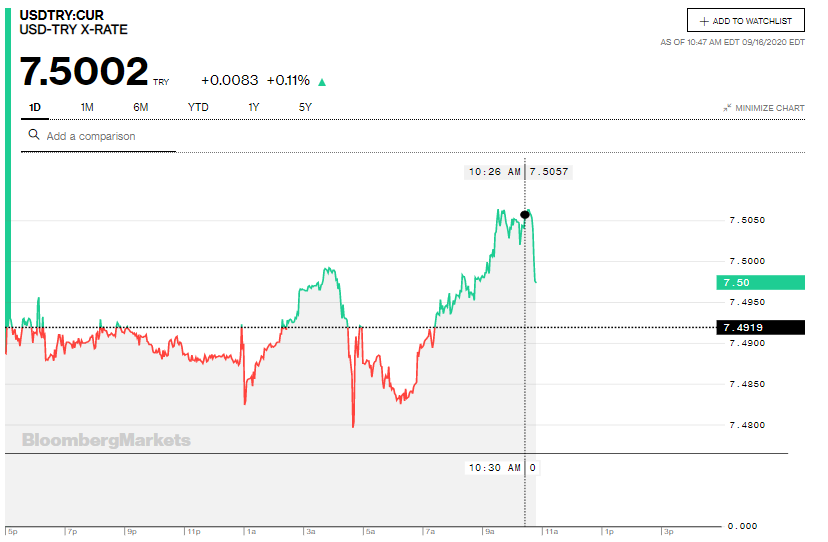This screenshot has width=828, height=542.
Task: Show the YTD chart range
Action: 198,107
